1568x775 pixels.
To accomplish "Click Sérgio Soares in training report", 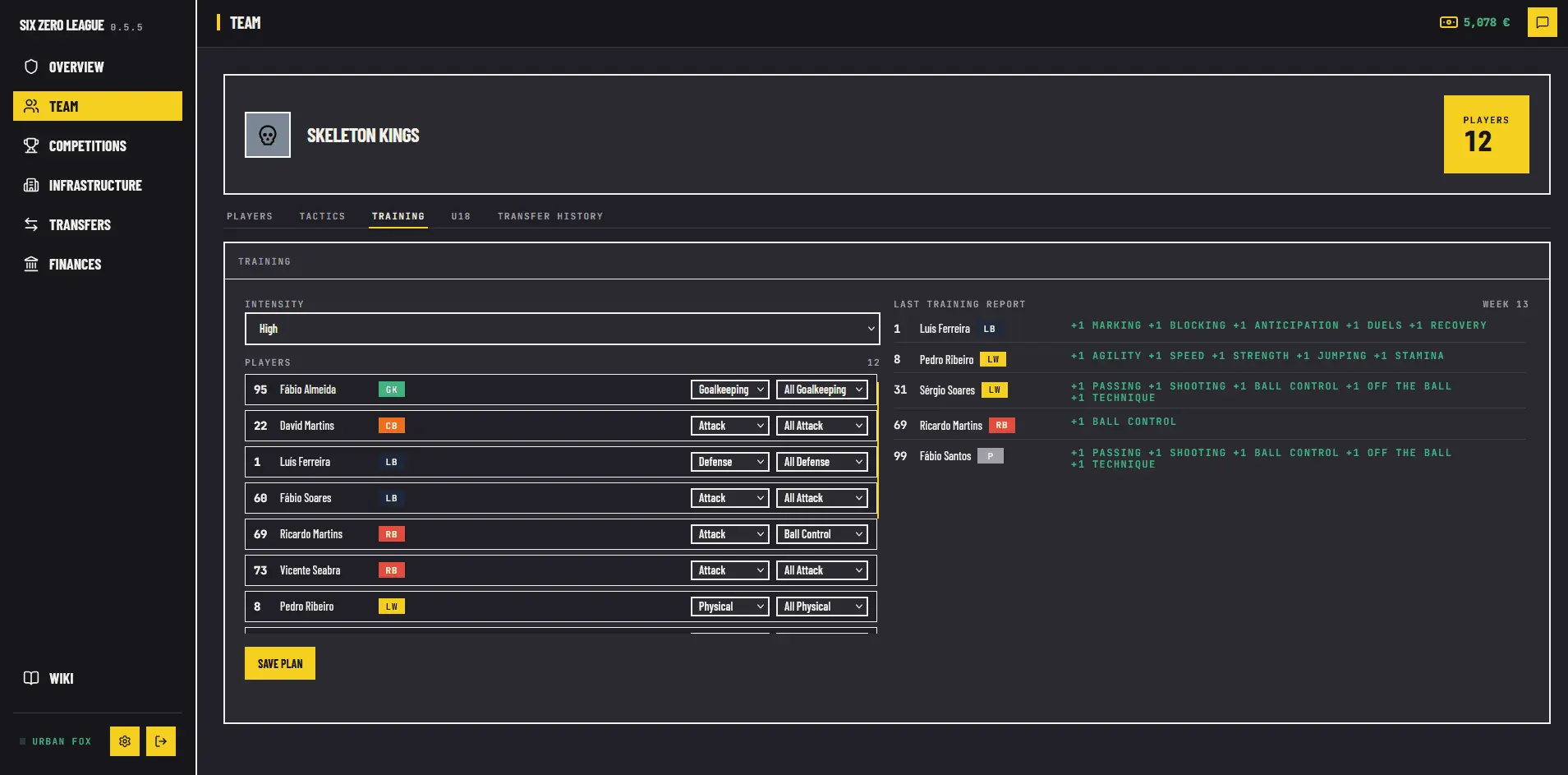I will 947,390.
